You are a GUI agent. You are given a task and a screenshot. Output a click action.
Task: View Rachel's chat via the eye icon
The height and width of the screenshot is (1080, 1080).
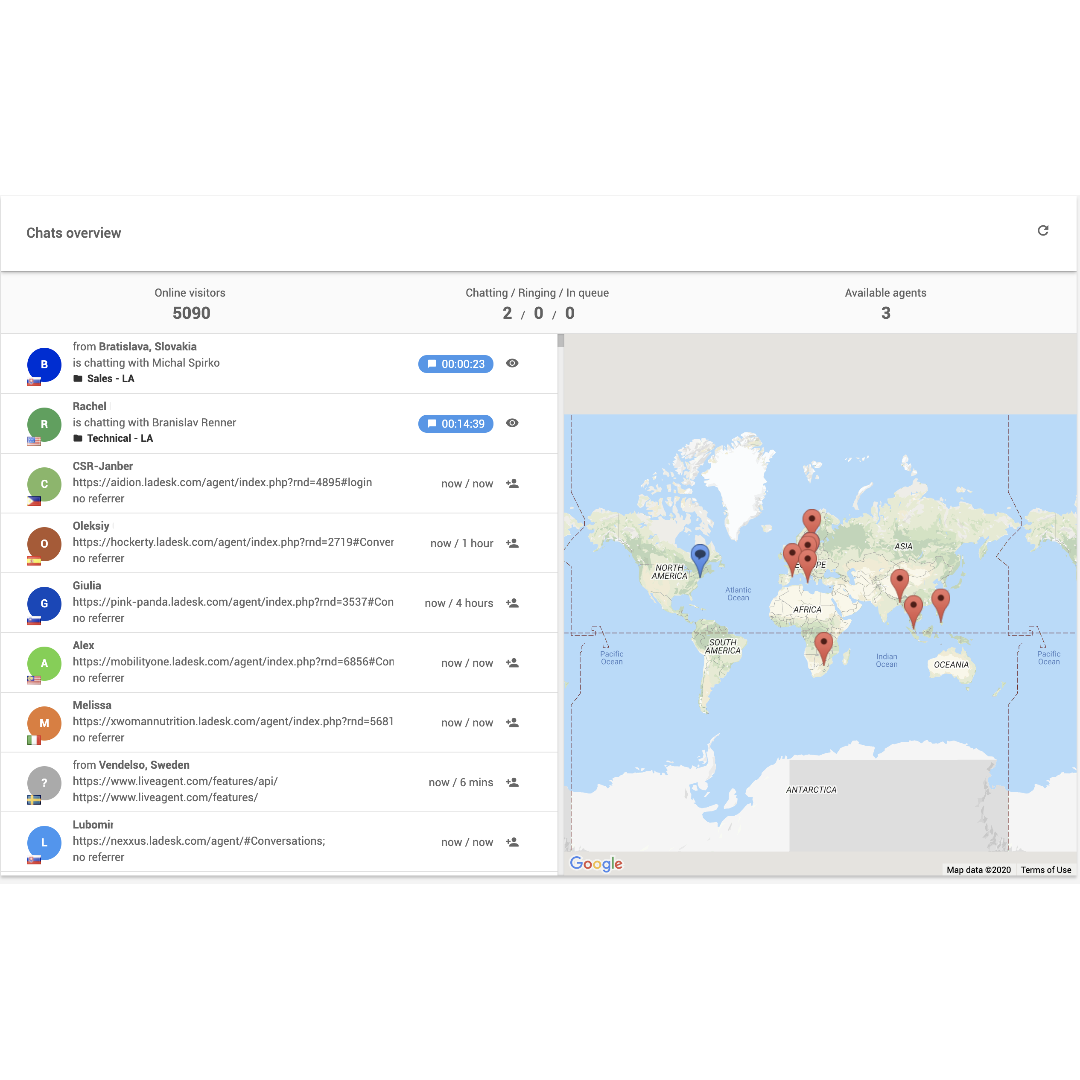(x=512, y=423)
